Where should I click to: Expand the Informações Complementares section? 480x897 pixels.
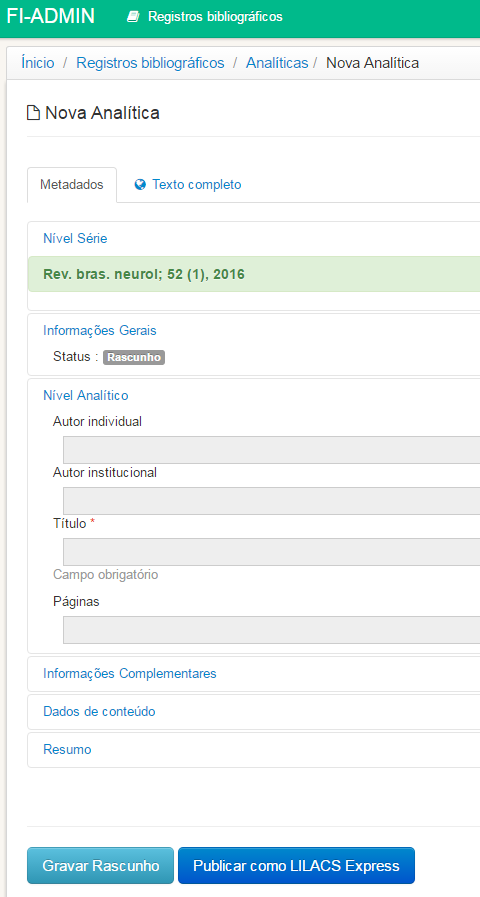tap(130, 674)
